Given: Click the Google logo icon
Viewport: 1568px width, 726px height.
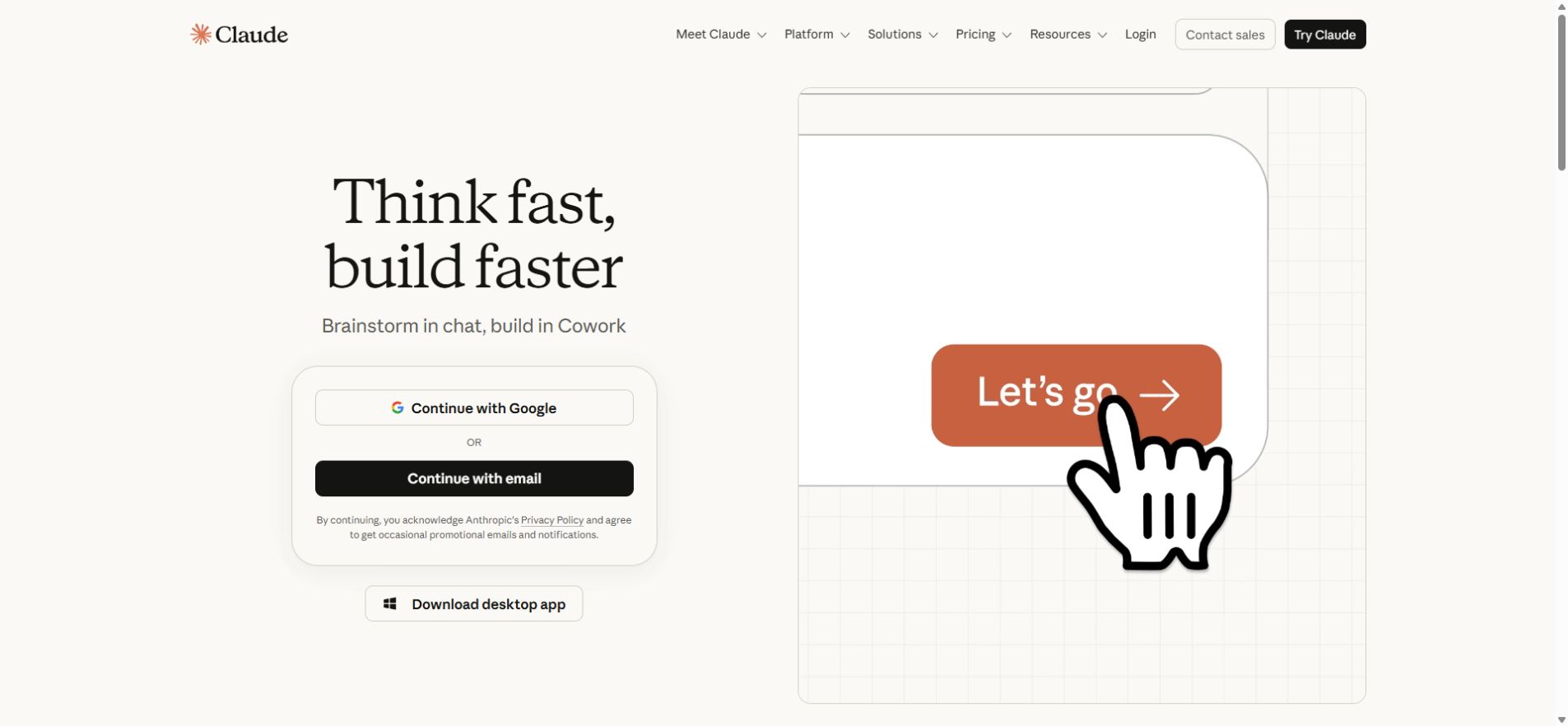Looking at the screenshot, I should click(398, 407).
